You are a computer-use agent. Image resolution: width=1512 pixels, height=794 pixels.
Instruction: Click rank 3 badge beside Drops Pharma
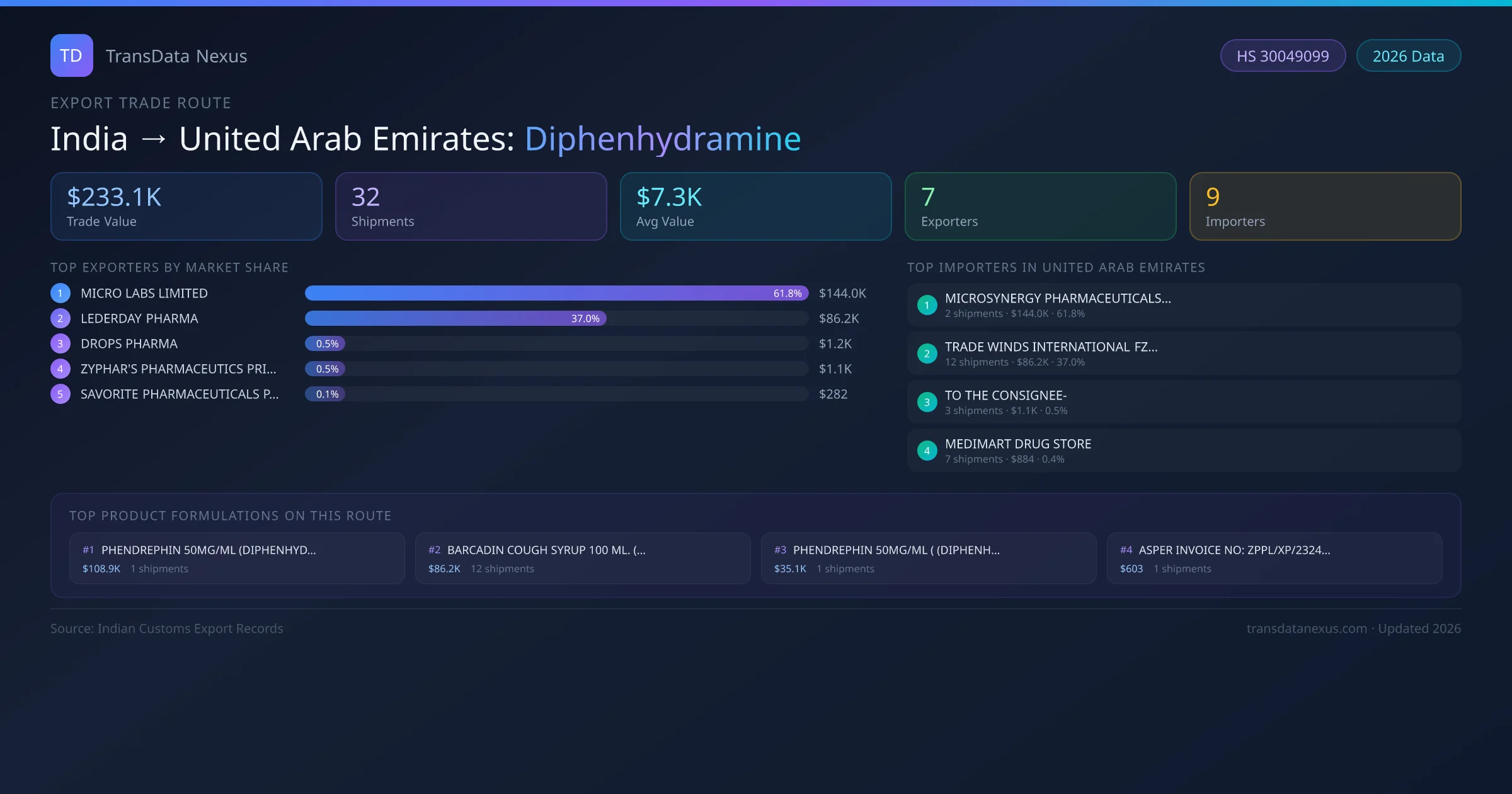pos(60,343)
